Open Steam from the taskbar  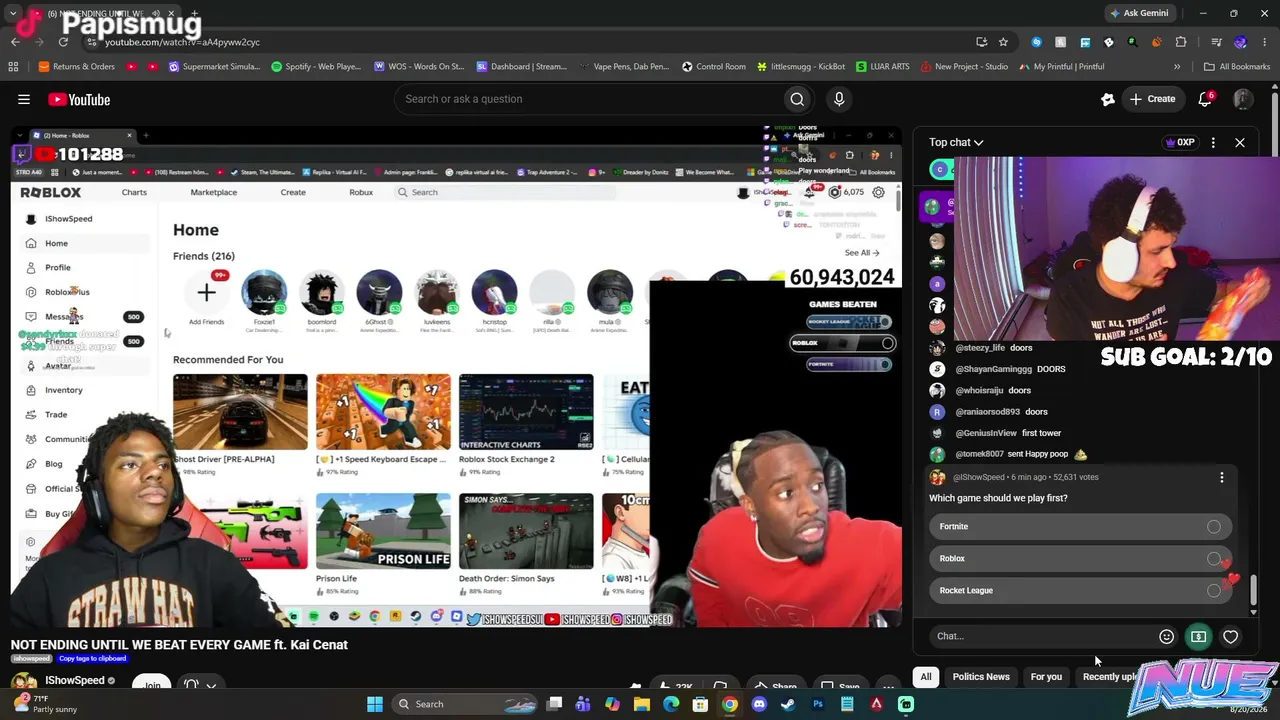788,704
